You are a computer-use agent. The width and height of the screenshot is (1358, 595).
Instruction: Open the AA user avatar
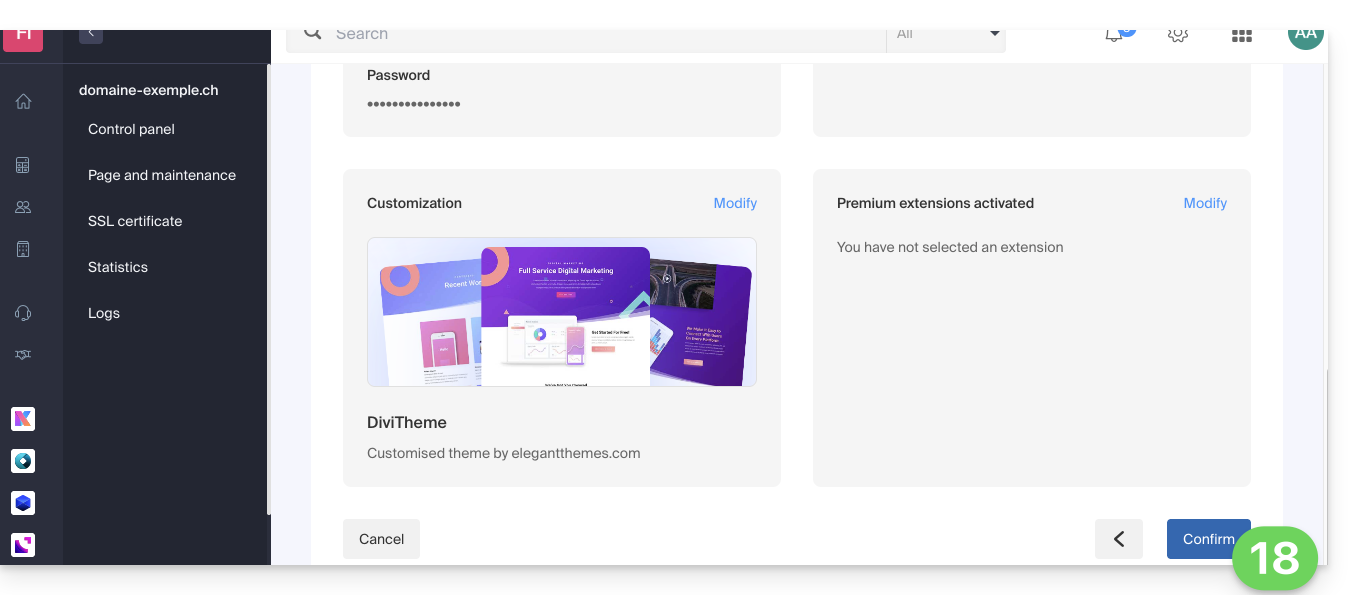[x=1306, y=35]
